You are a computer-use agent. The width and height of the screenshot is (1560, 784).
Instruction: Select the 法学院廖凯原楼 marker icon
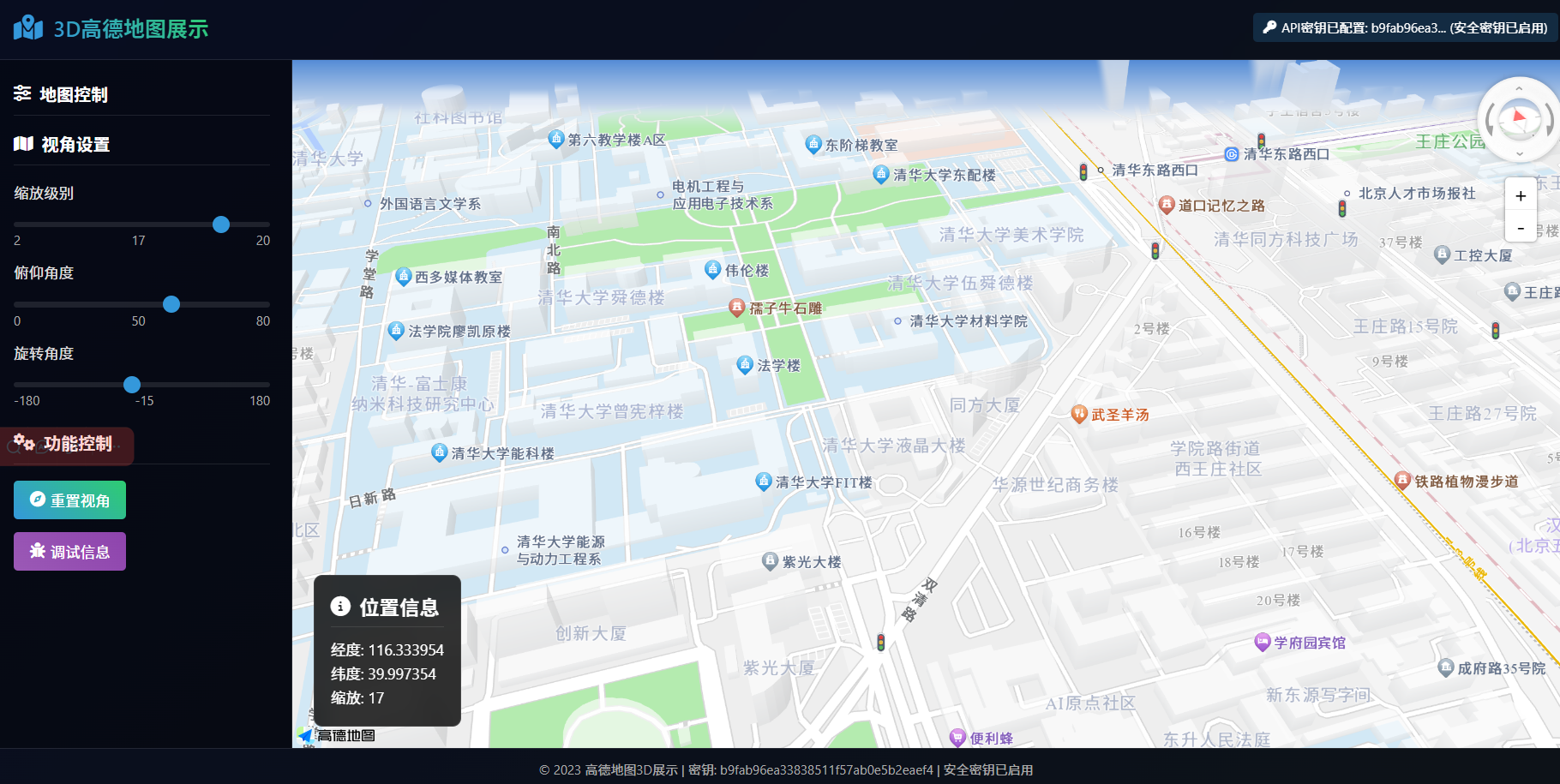pyautogui.click(x=396, y=330)
